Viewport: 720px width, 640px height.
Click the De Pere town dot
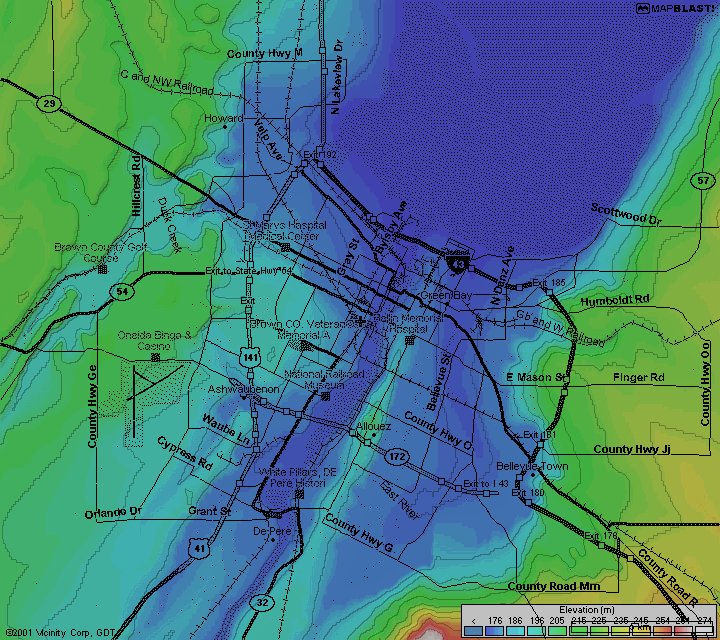pos(273,539)
